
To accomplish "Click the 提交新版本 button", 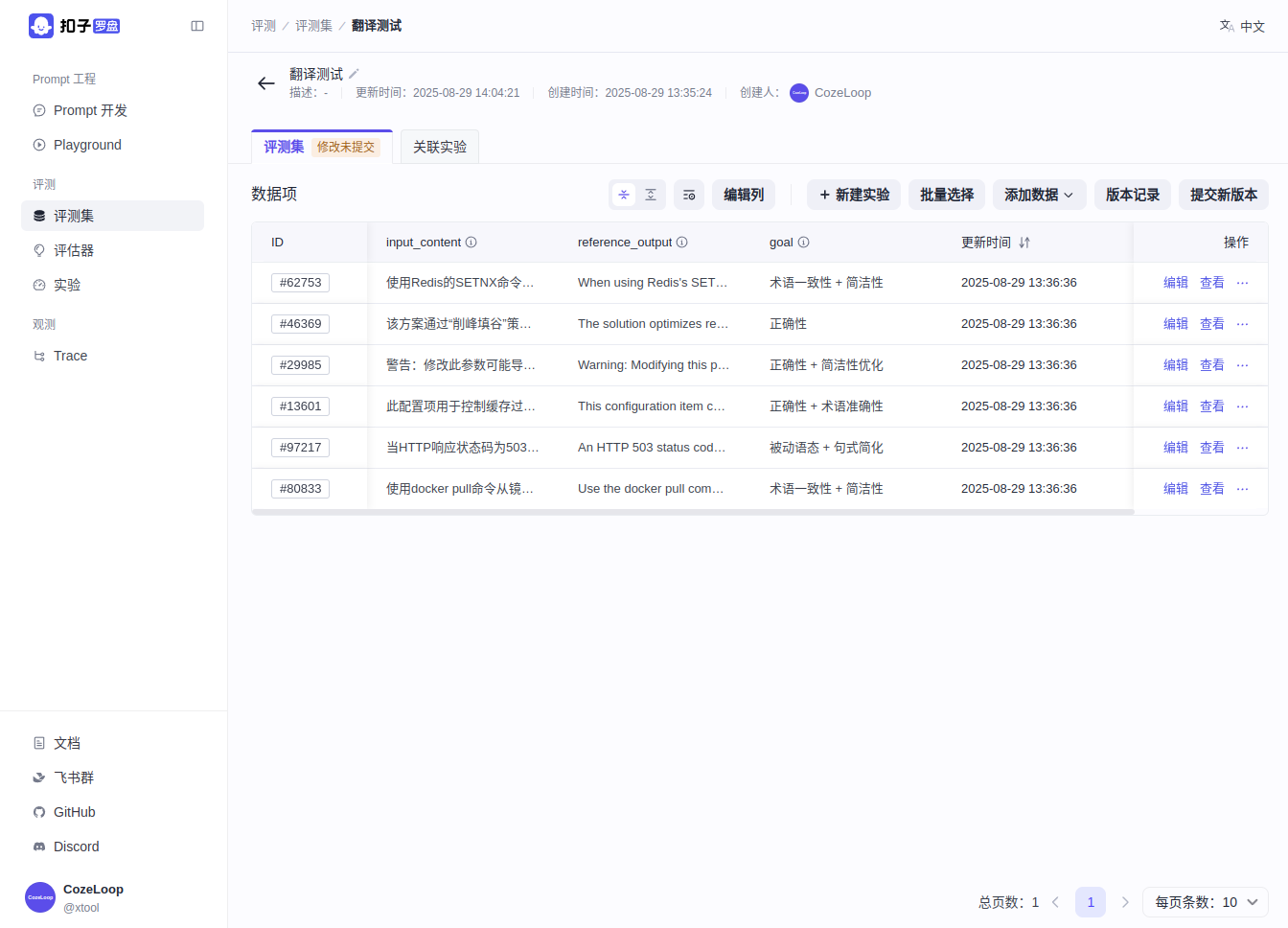I will point(1223,195).
